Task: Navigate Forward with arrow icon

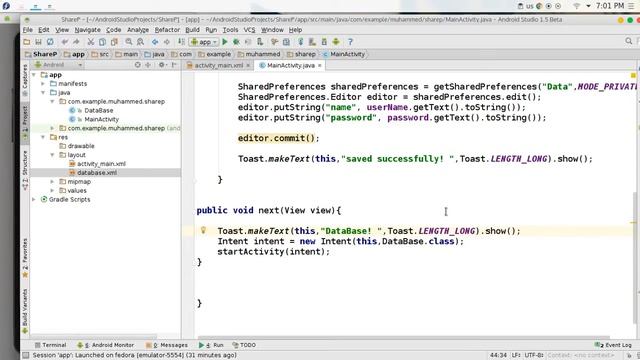Action: [x=167, y=42]
